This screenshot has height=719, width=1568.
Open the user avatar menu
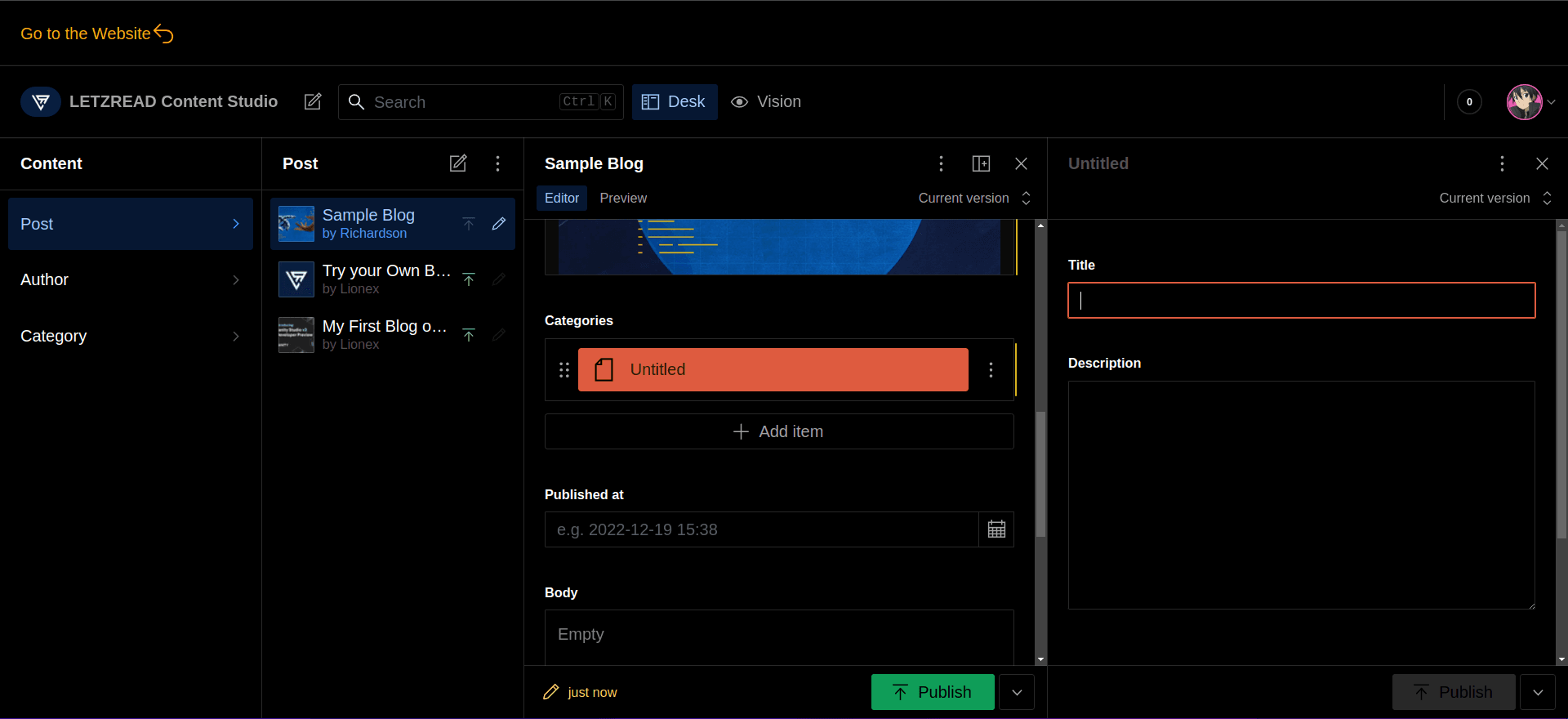(x=1530, y=101)
